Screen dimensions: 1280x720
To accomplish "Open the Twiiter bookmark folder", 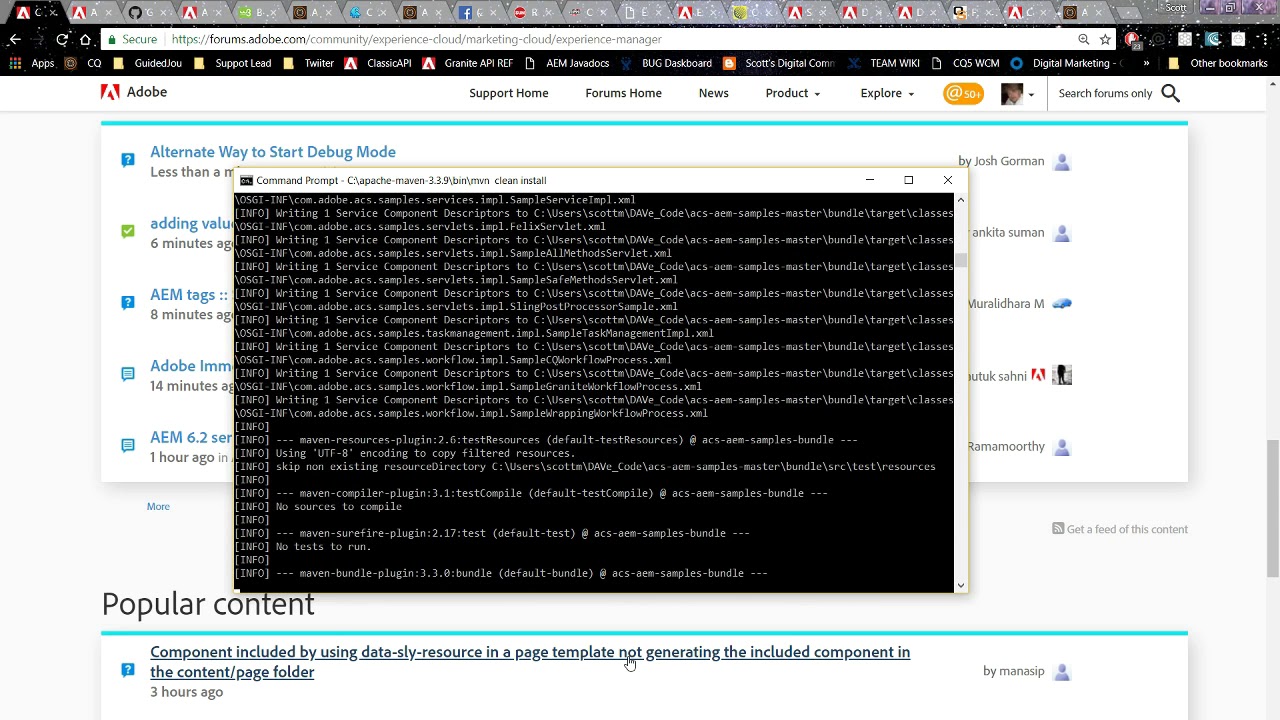I will (x=309, y=63).
